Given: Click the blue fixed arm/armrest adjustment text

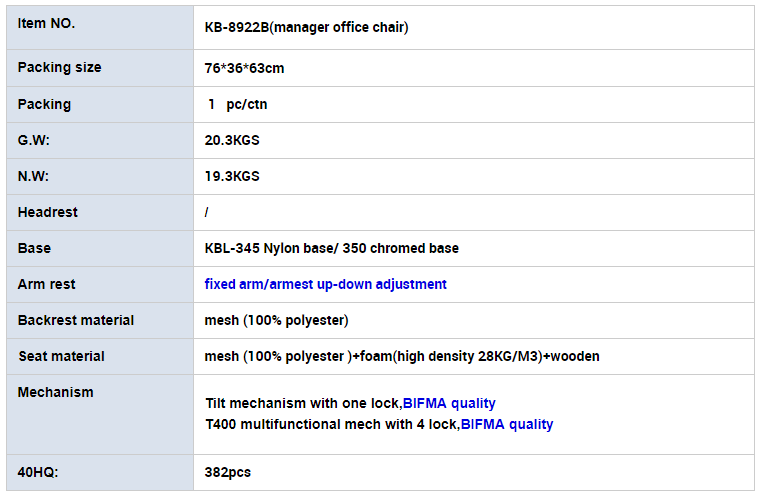Looking at the screenshot, I should tap(325, 284).
